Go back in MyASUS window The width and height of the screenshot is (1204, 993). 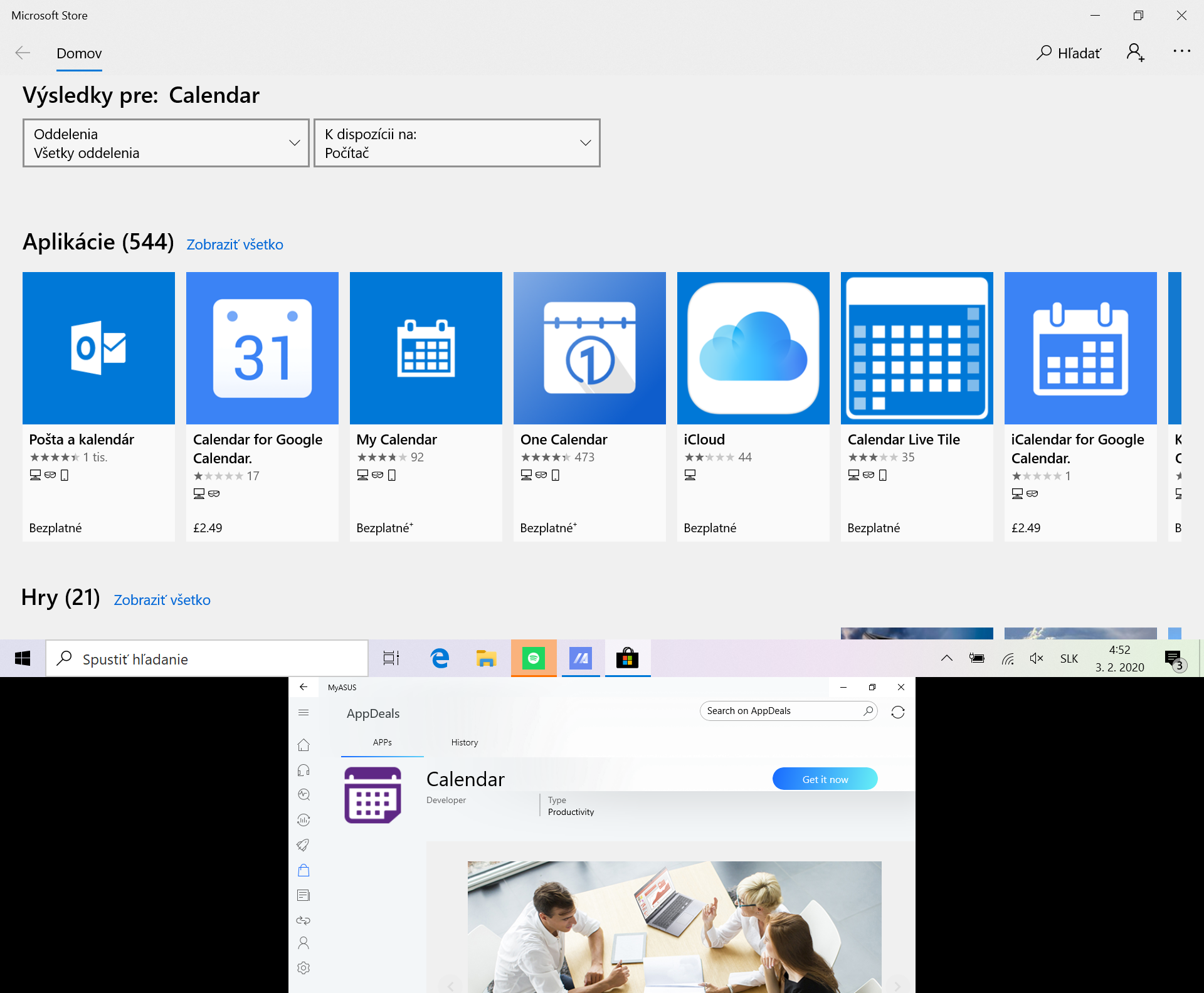[304, 687]
